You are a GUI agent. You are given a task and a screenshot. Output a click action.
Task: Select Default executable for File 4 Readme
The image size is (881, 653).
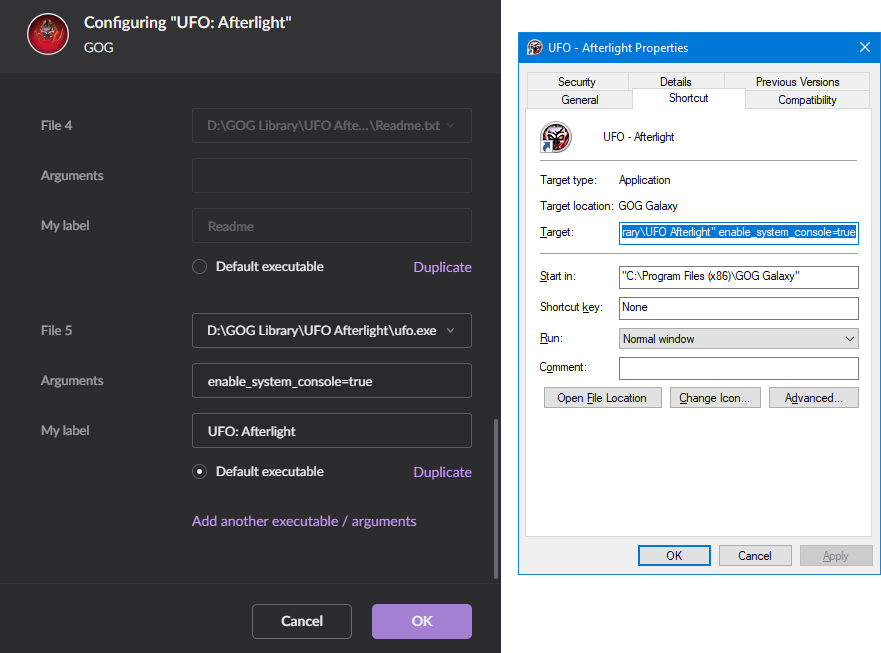click(199, 266)
